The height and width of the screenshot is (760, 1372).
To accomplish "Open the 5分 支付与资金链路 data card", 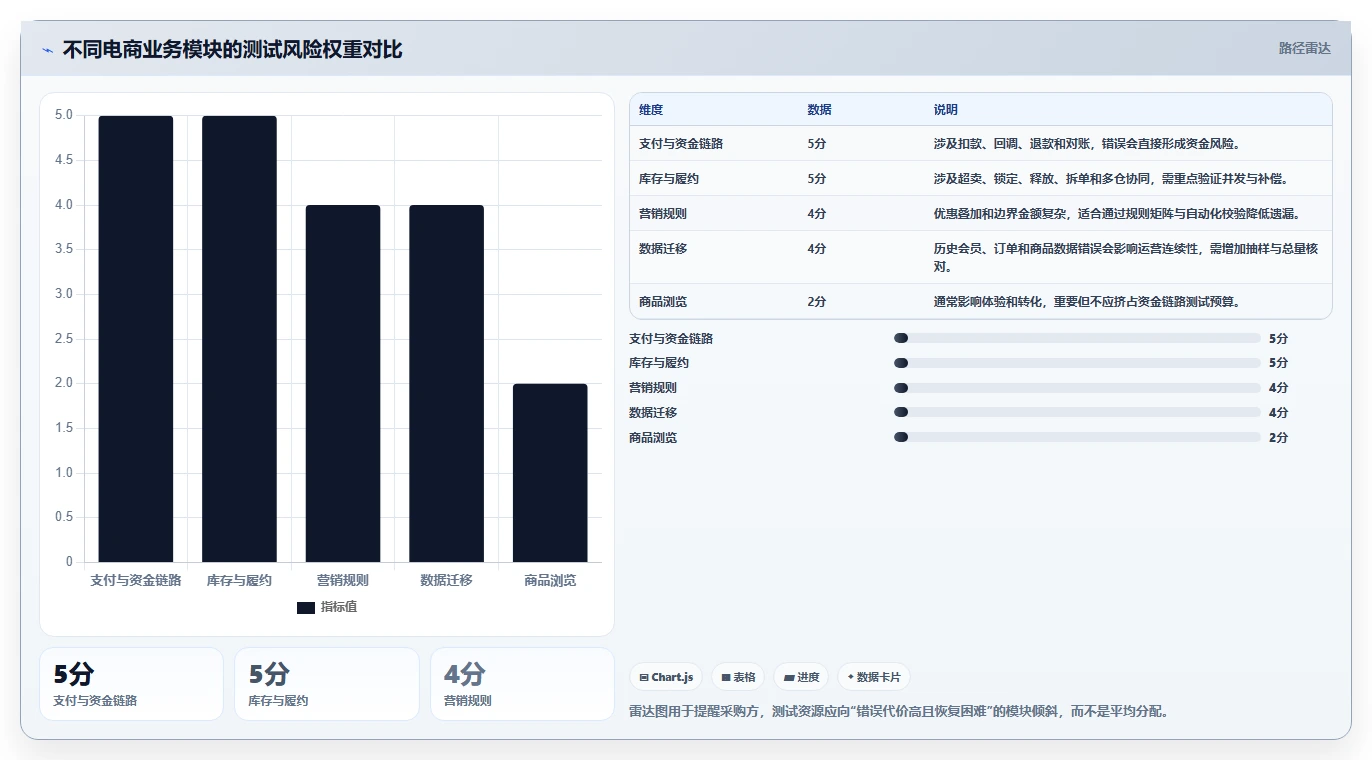I will 131,684.
